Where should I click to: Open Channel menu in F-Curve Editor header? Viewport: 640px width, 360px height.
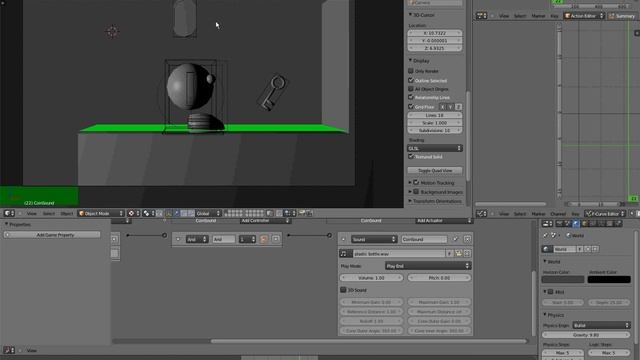(558, 213)
